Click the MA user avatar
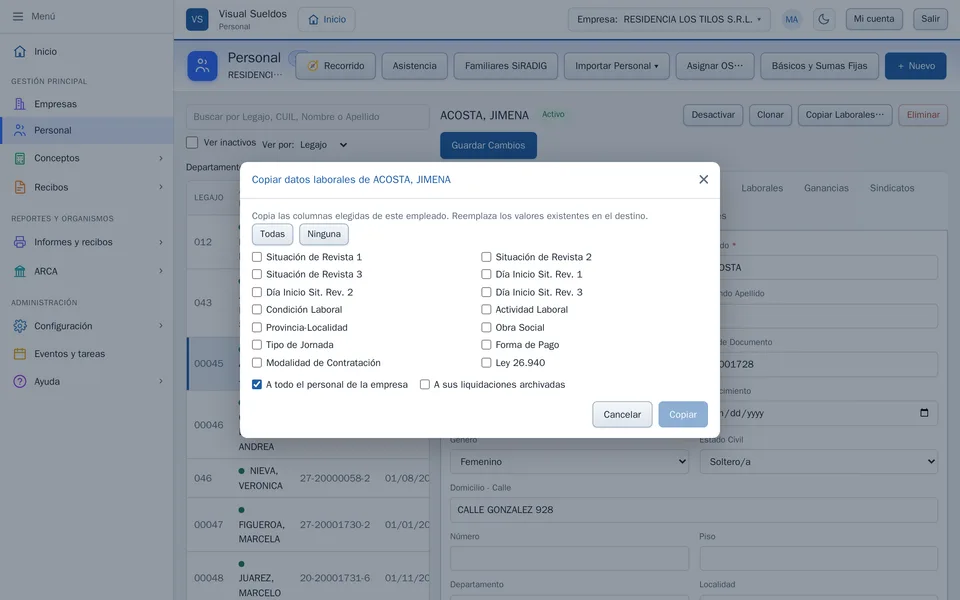 [x=792, y=19]
